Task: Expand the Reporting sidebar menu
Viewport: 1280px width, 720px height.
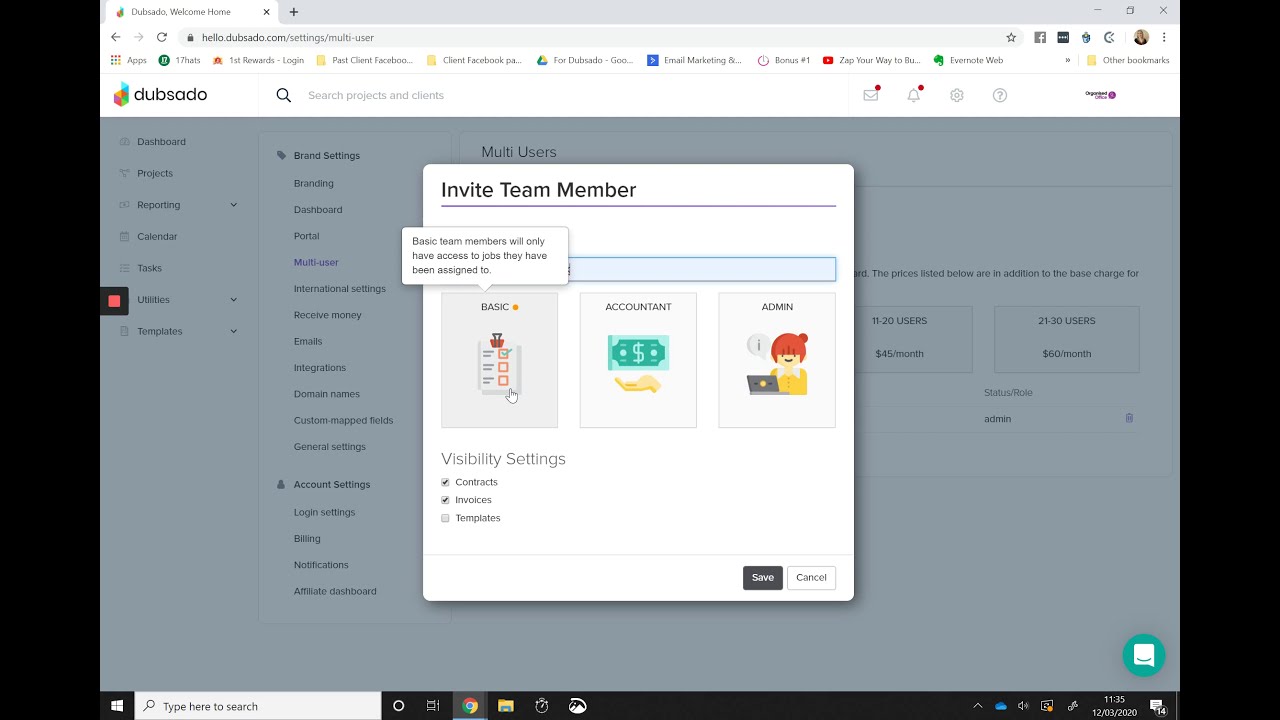Action: point(178,205)
